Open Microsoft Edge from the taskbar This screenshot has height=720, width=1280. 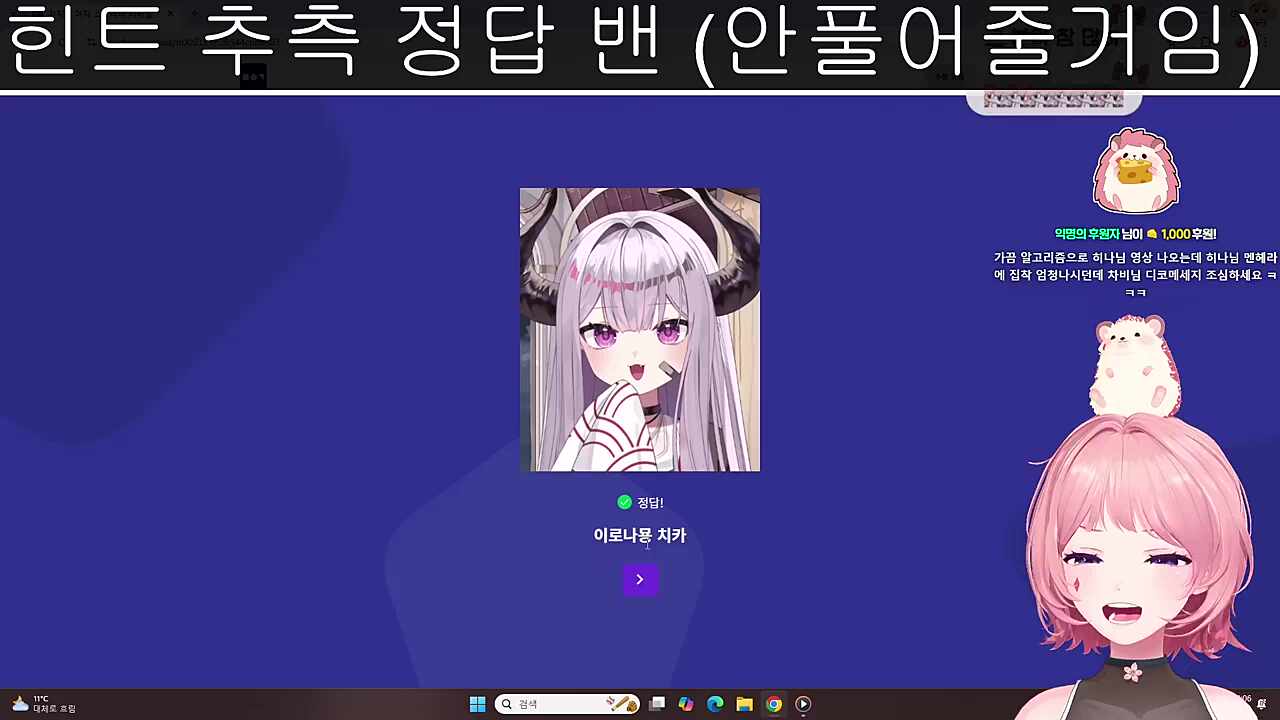coord(715,704)
